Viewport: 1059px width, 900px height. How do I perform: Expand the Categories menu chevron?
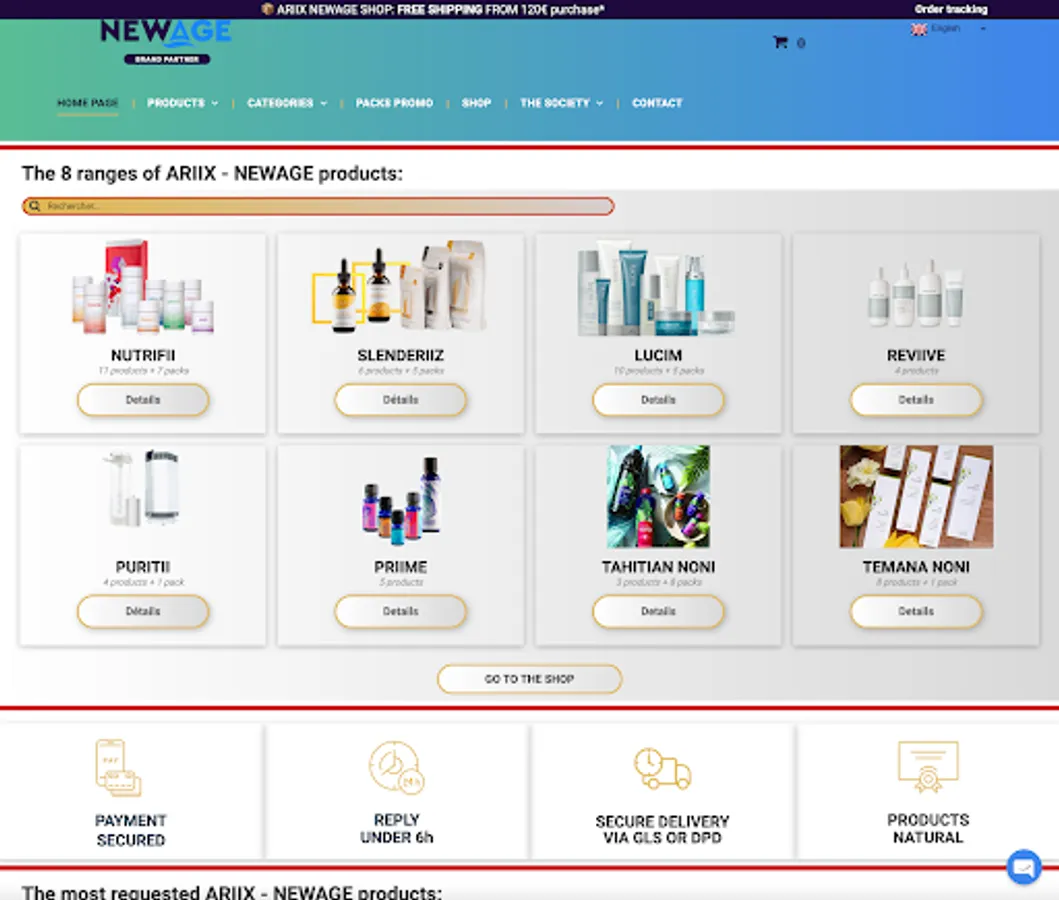(324, 103)
